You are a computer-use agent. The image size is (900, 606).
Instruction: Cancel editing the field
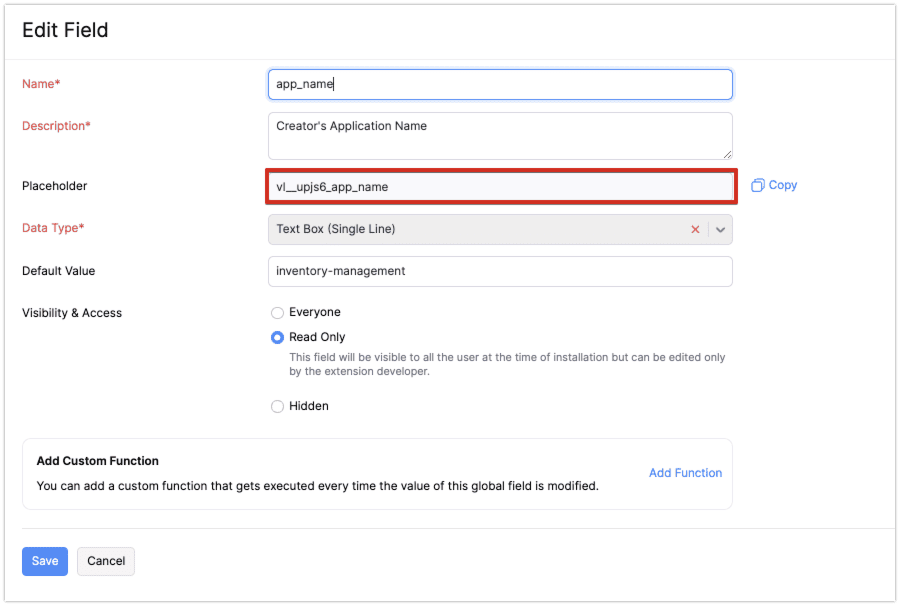tap(106, 561)
